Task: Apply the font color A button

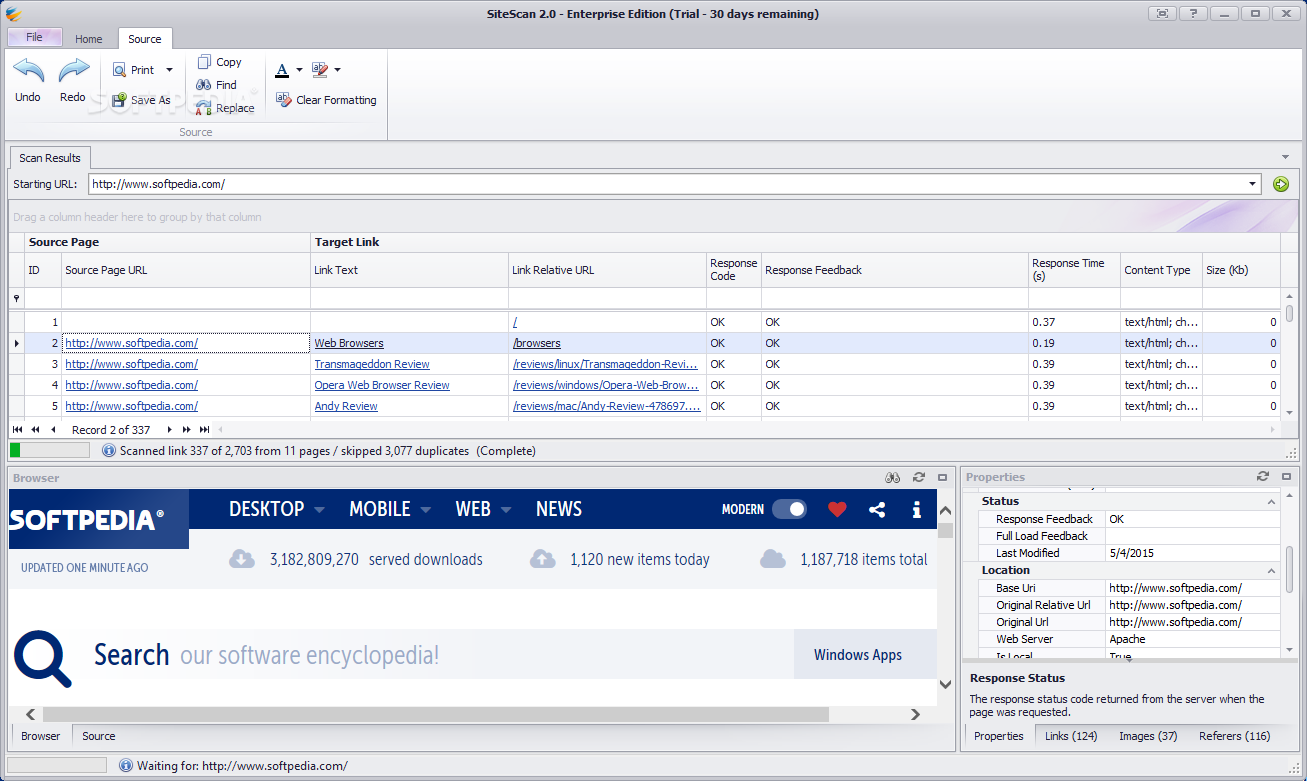Action: tap(282, 70)
